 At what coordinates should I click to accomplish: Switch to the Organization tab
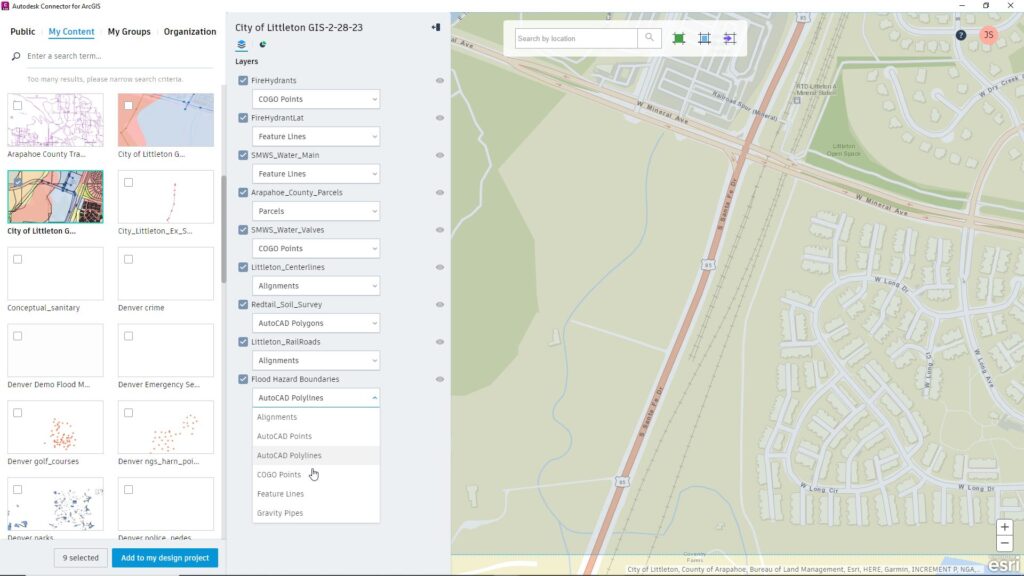click(x=189, y=31)
